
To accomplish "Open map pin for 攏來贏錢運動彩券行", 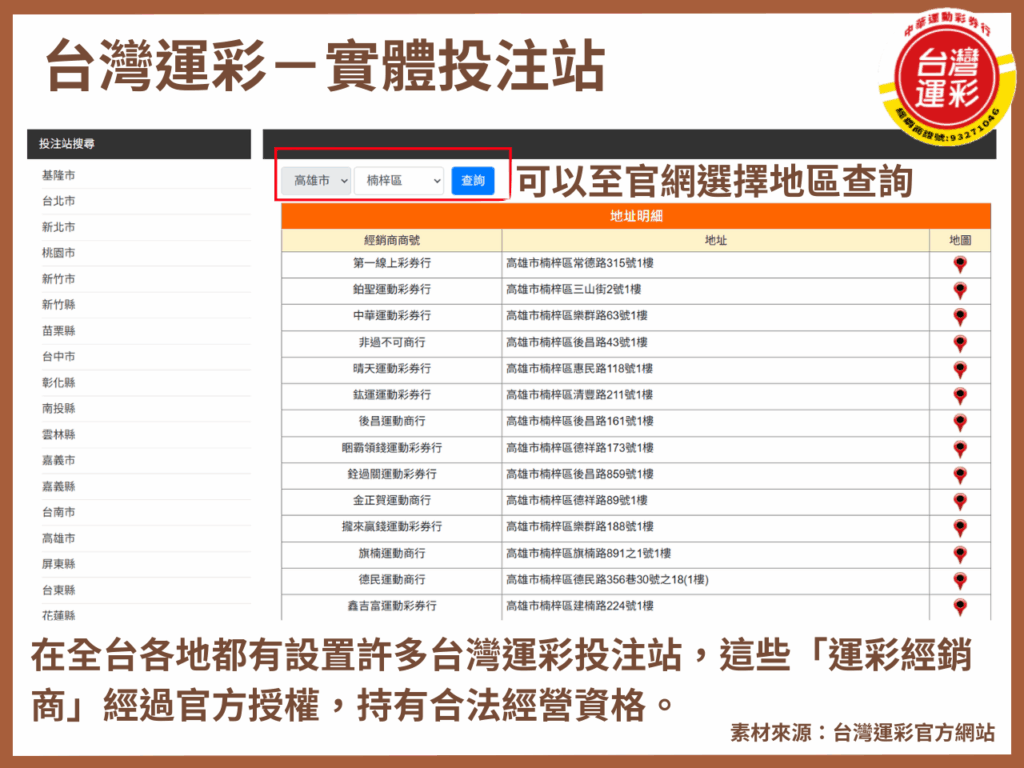I will [959, 527].
